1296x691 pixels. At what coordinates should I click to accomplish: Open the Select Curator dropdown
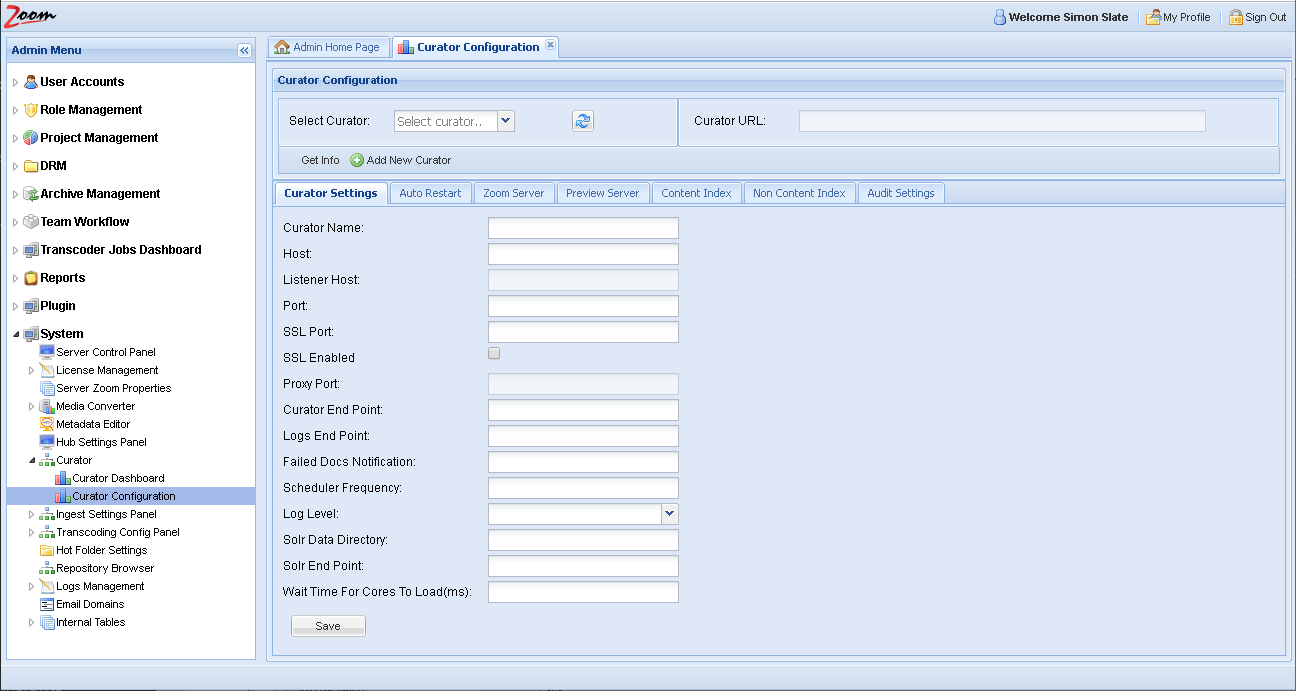pyautogui.click(x=506, y=121)
